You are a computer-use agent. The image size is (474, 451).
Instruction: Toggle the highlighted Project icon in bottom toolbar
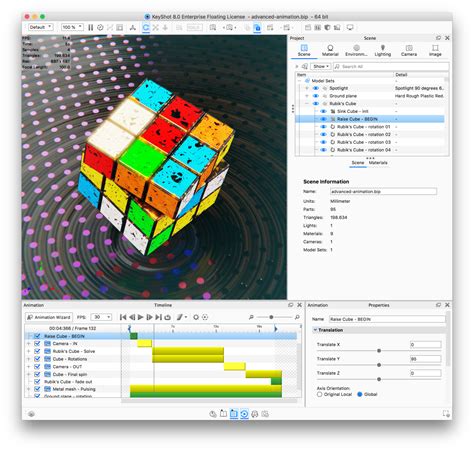point(234,414)
